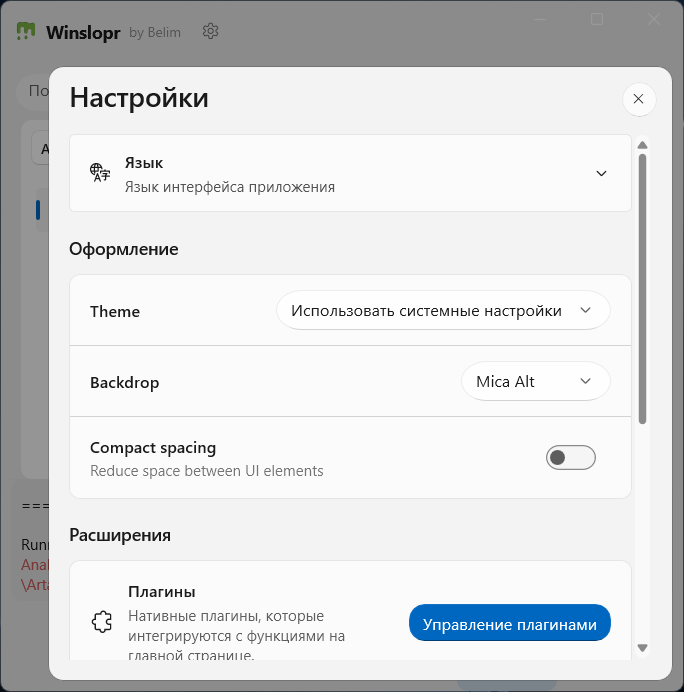The image size is (684, 692).
Task: Click the settings gear icon in title bar
Action: tap(210, 31)
